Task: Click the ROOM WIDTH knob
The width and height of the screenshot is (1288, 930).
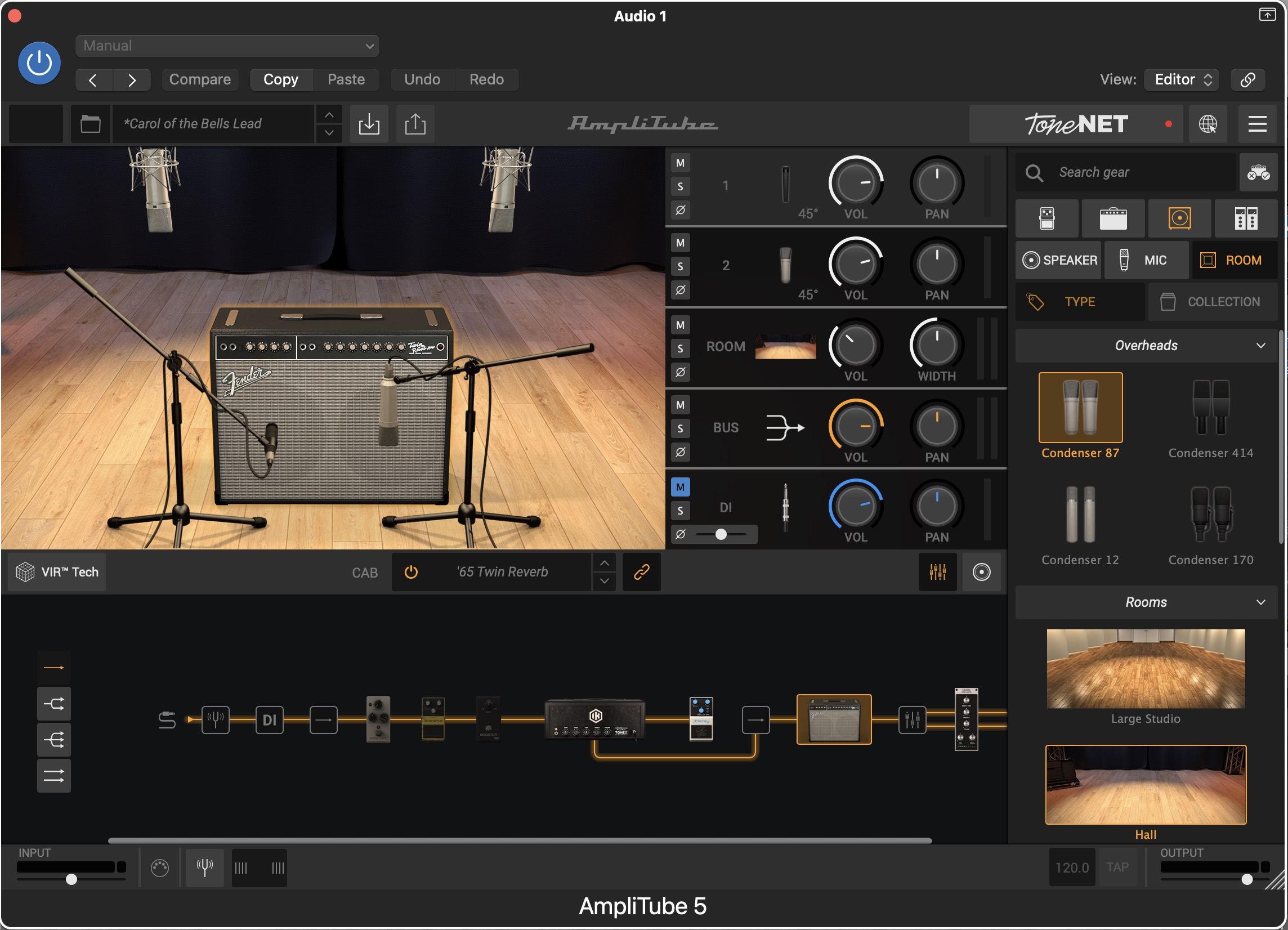Action: click(937, 345)
